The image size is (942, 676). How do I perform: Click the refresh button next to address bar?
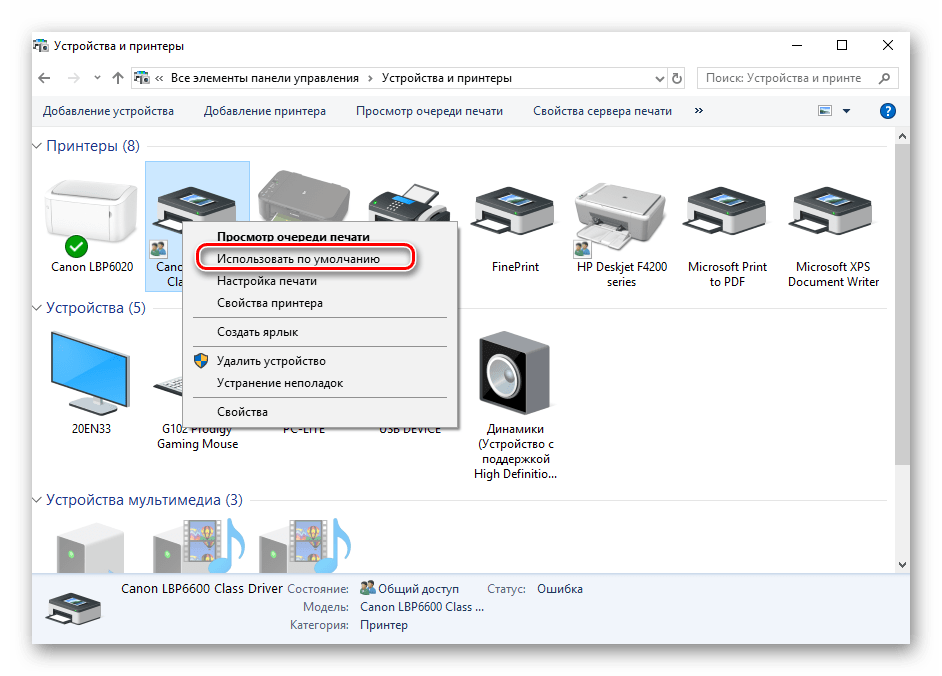pyautogui.click(x=679, y=78)
